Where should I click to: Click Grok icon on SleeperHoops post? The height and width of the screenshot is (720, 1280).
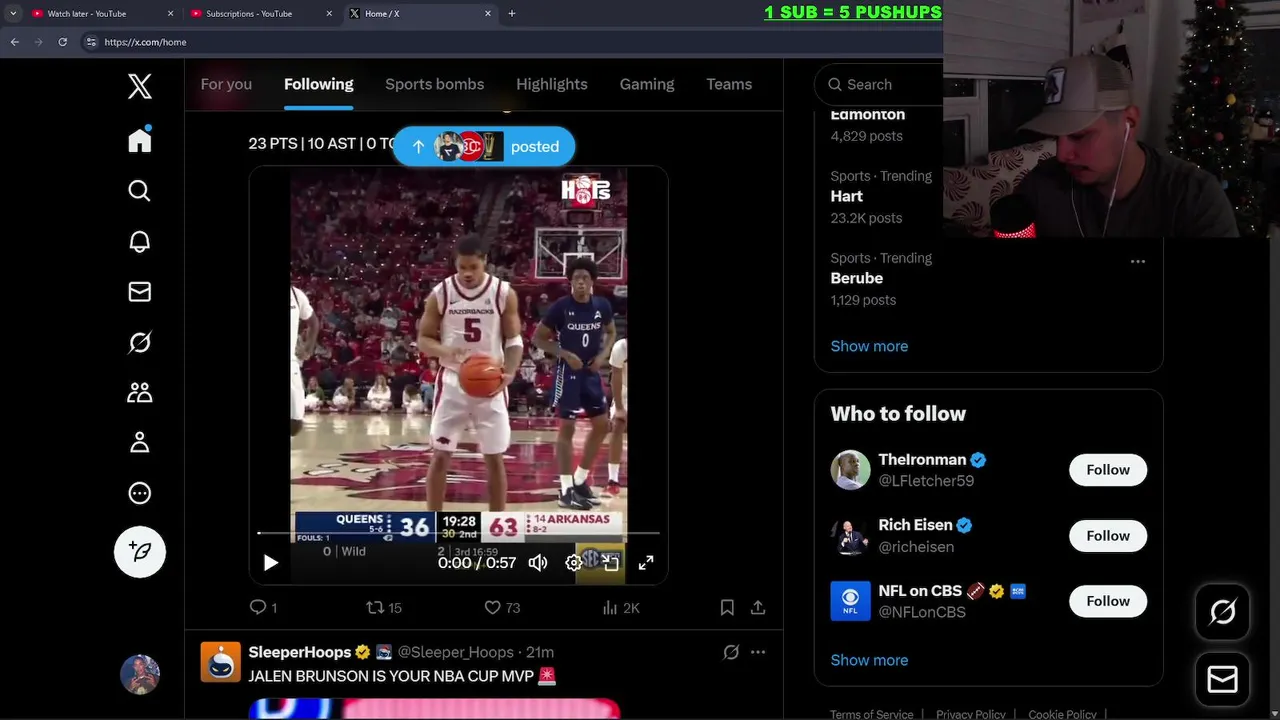click(731, 652)
